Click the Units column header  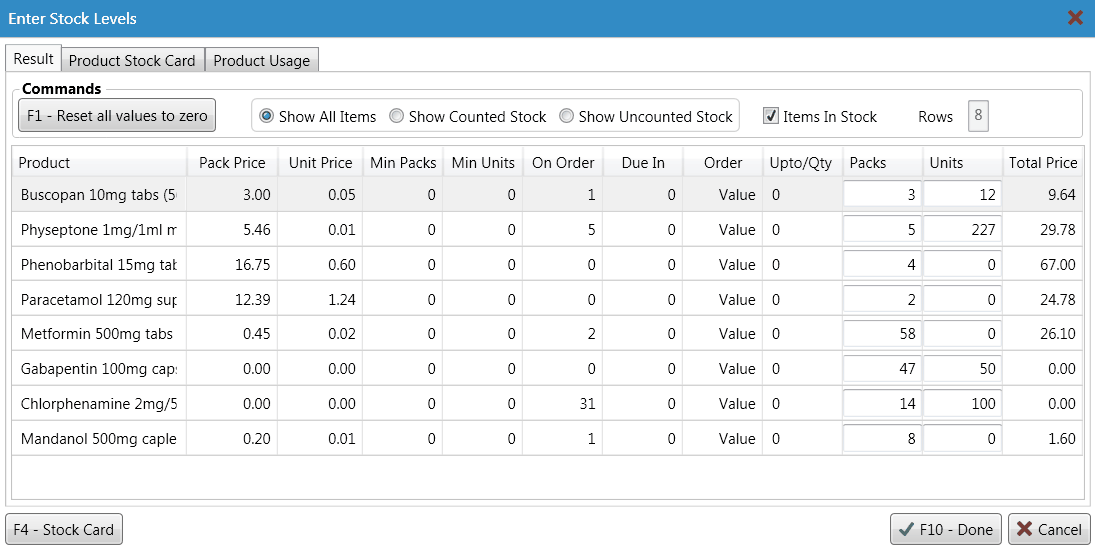pos(962,163)
